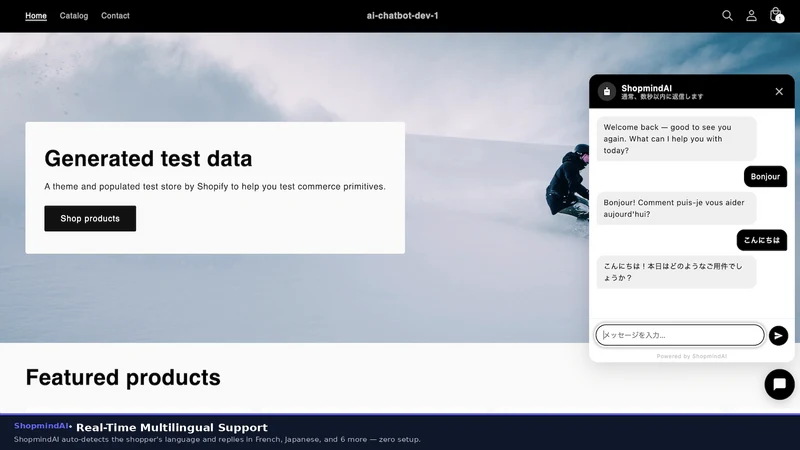Click the こんにちは user message bubble
The width and height of the screenshot is (800, 450).
761,240
